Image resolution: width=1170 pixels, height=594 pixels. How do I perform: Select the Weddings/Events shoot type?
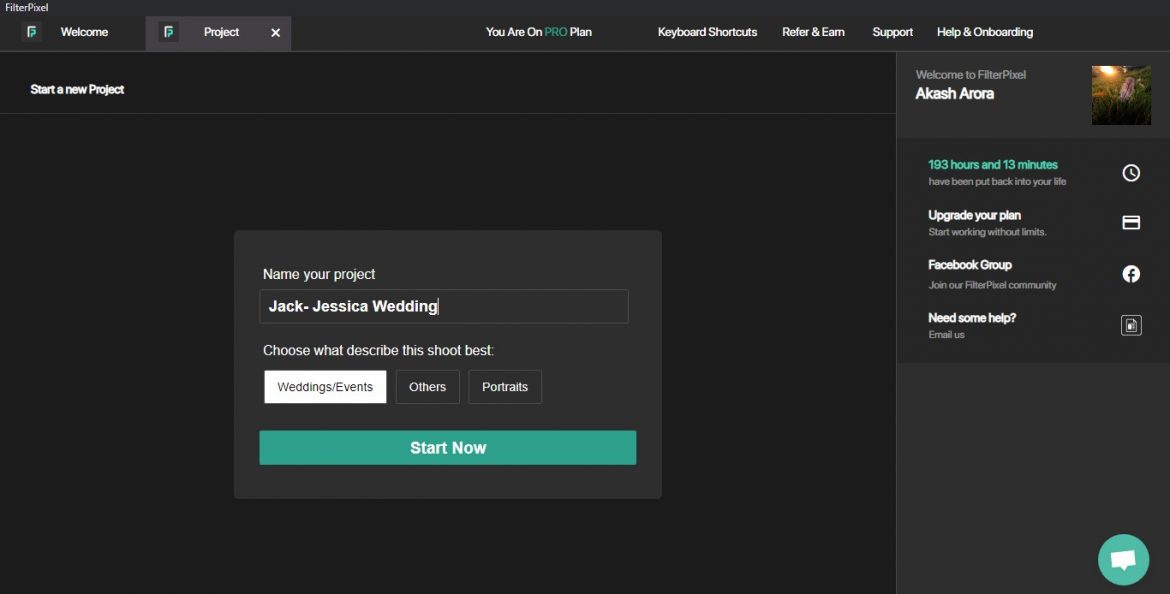coord(324,386)
